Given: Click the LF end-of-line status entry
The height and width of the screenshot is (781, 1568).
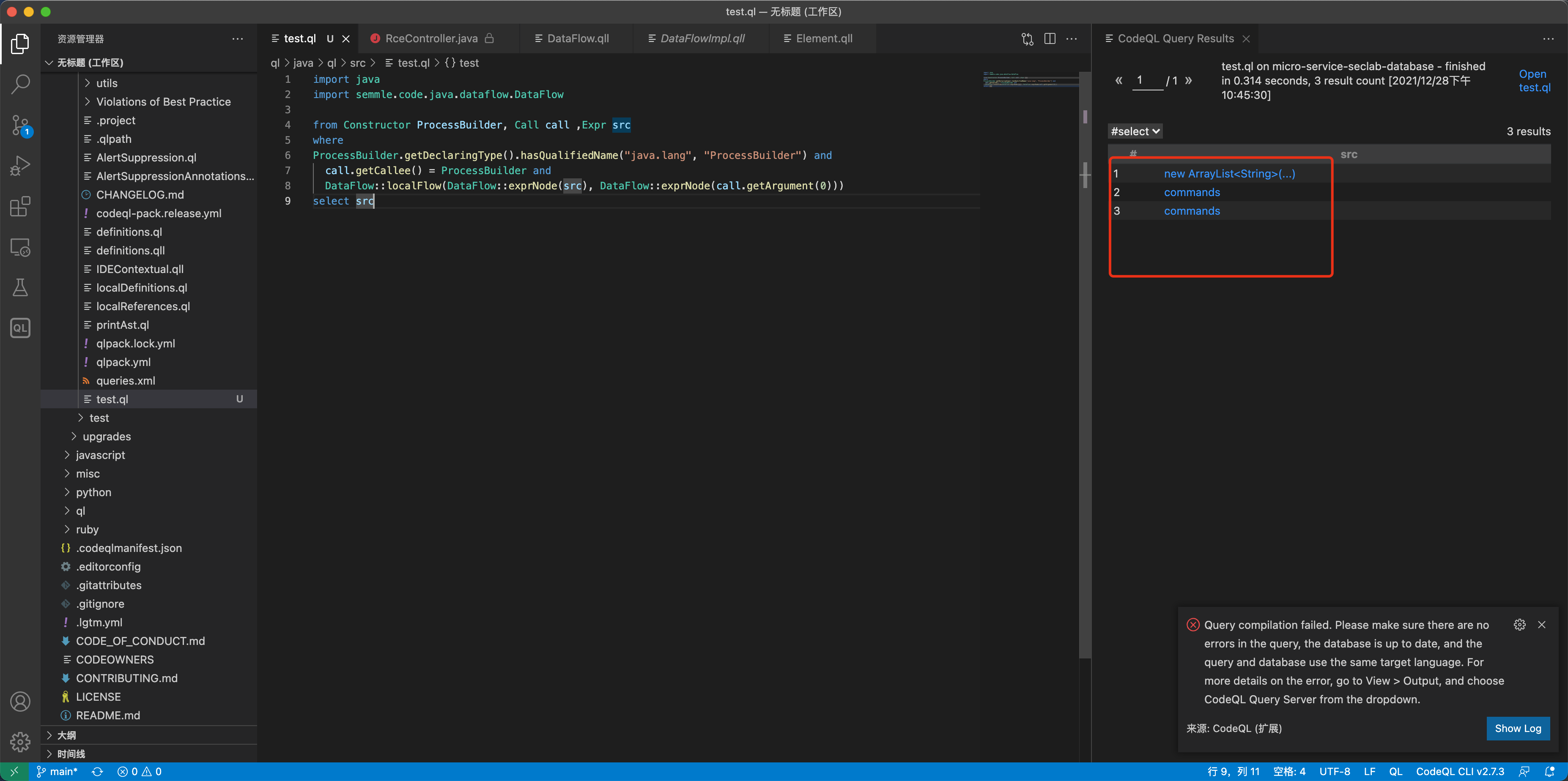Looking at the screenshot, I should 1370,771.
